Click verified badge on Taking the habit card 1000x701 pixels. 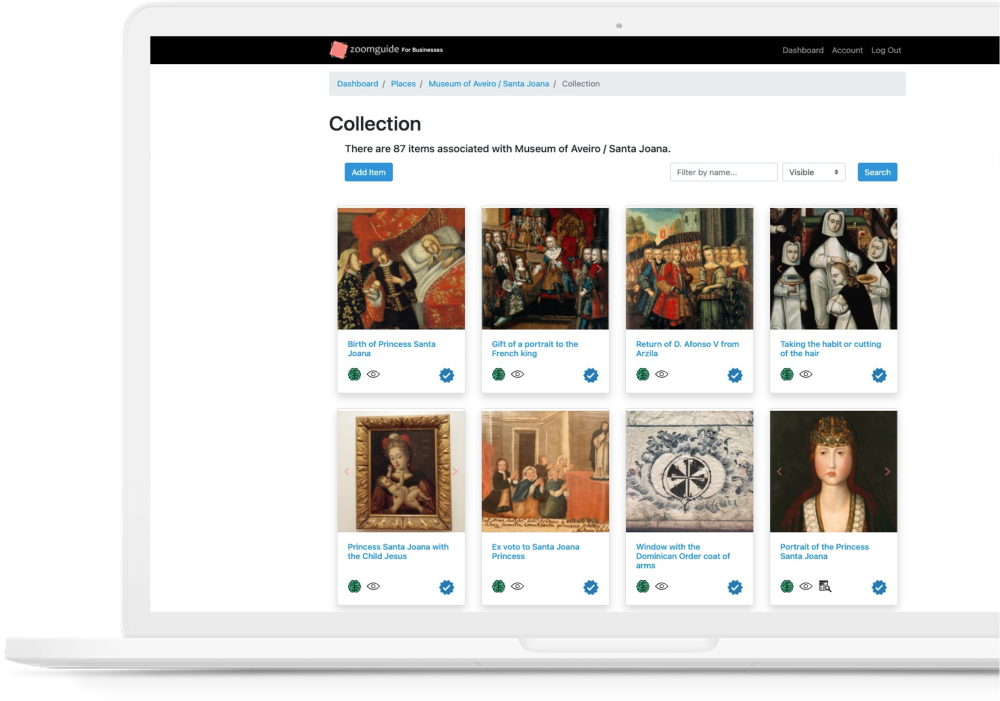[x=879, y=375]
